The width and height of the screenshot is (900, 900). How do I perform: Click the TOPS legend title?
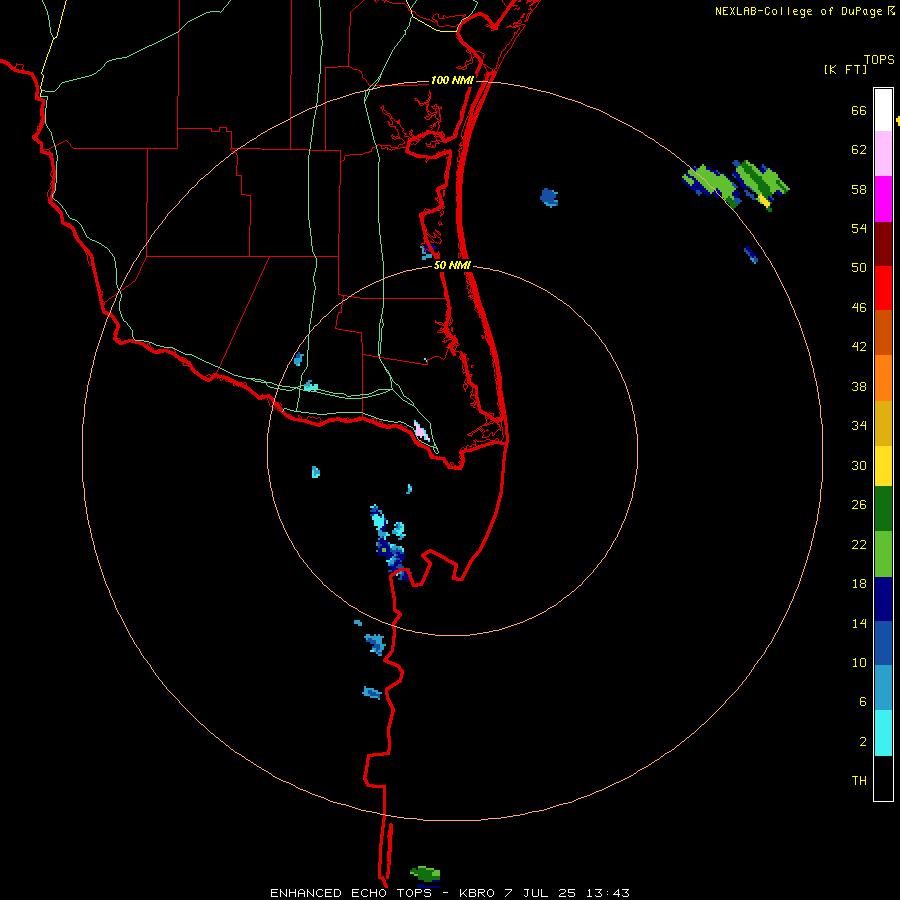pyautogui.click(x=879, y=60)
